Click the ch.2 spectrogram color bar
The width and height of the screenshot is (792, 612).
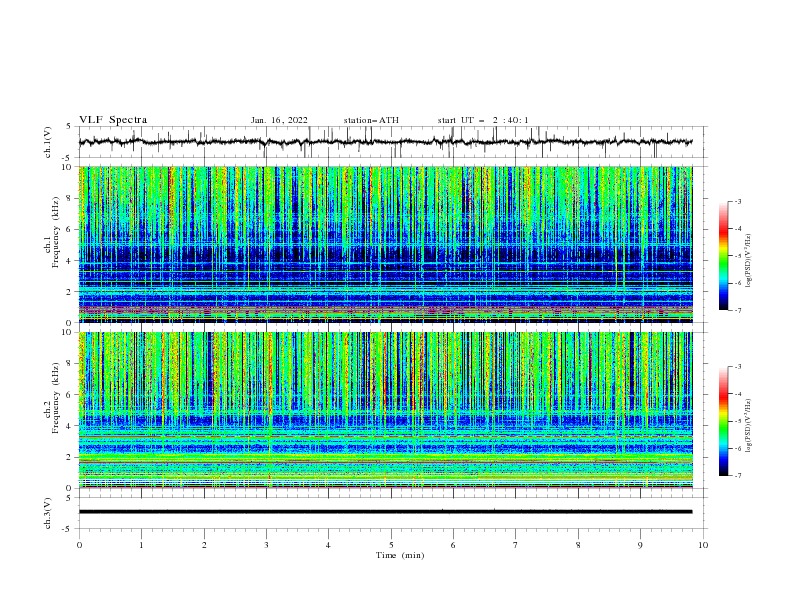[x=723, y=421]
